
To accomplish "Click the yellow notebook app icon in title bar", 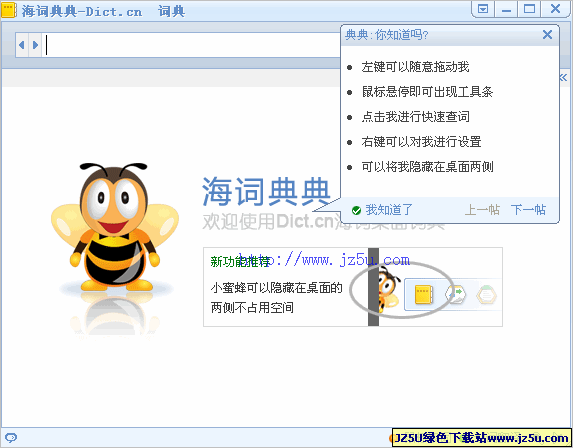I will click(9, 10).
